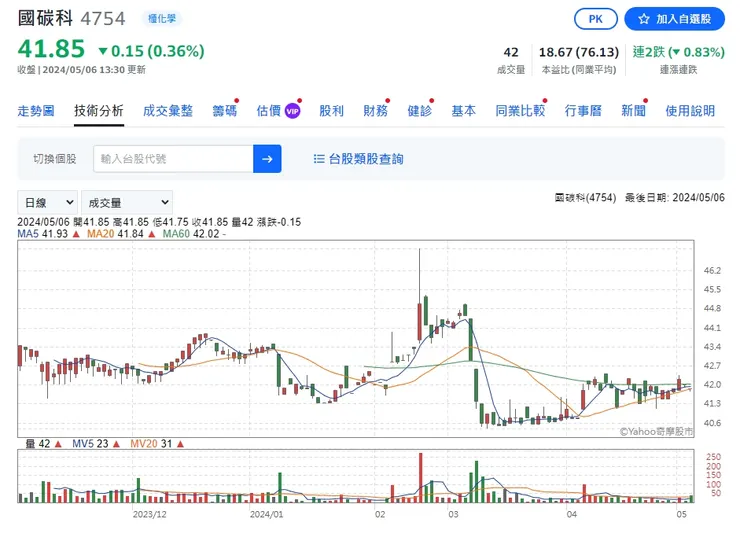This screenshot has width=740, height=533.
Task: Click list icon beside 台股類股查詢
Action: point(319,159)
